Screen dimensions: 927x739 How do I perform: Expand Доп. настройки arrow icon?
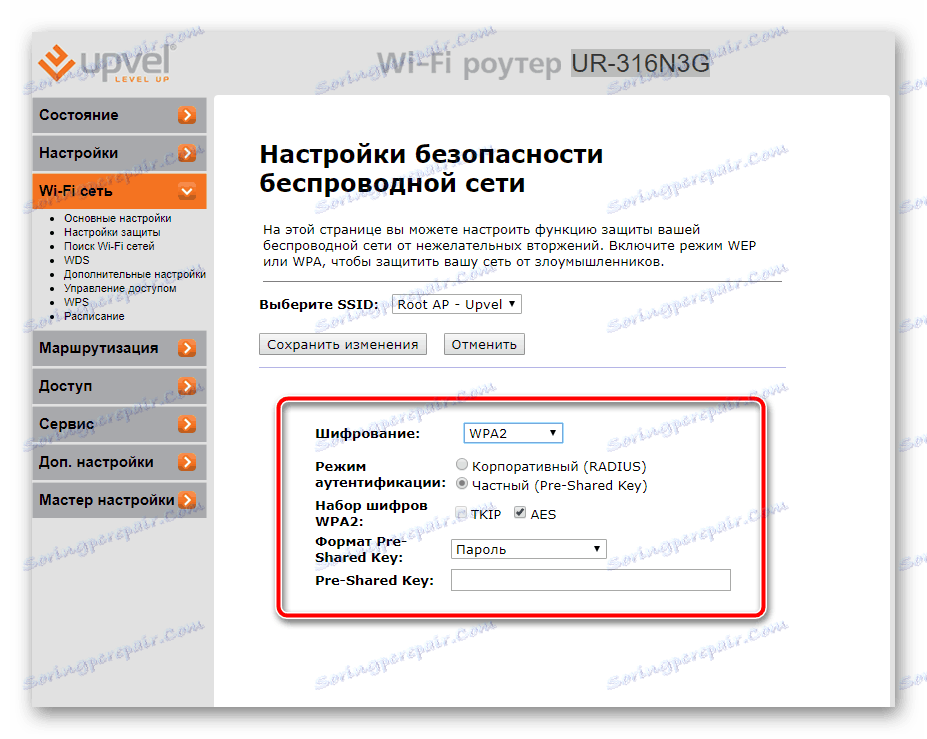(x=187, y=462)
